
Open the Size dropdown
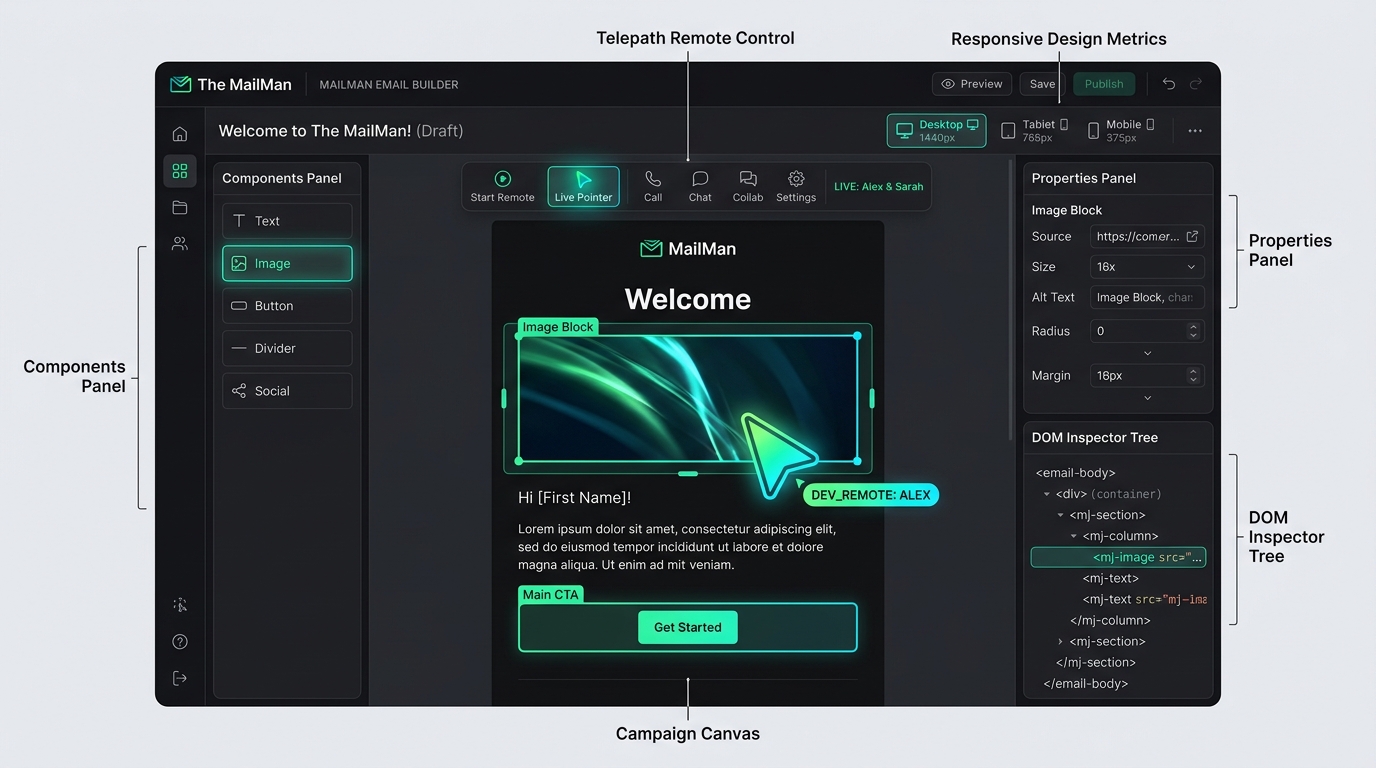click(1147, 267)
